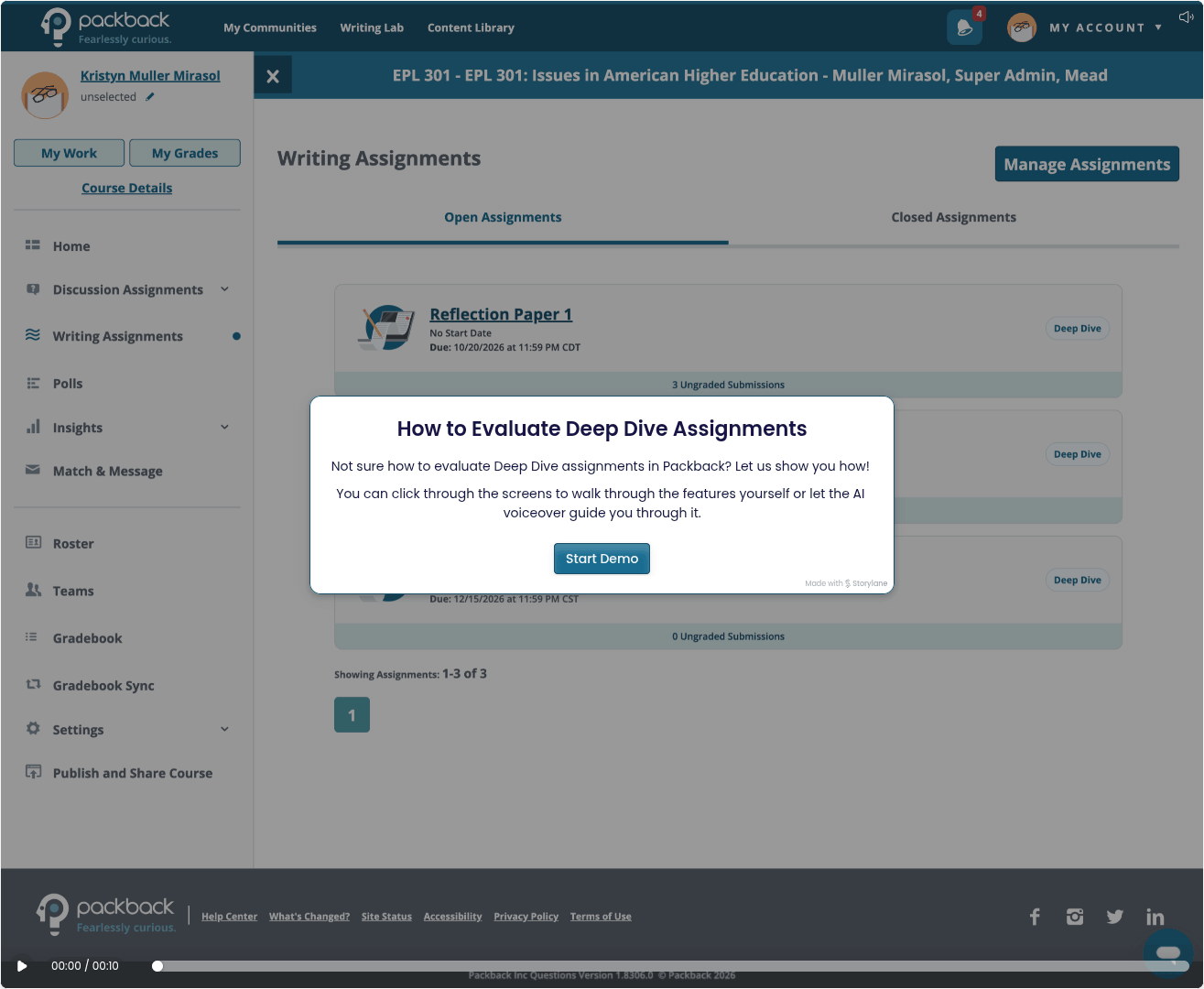This screenshot has height=989, width=1204.
Task: Open Kristyn Muller Mirasol profile link
Action: pos(150,76)
